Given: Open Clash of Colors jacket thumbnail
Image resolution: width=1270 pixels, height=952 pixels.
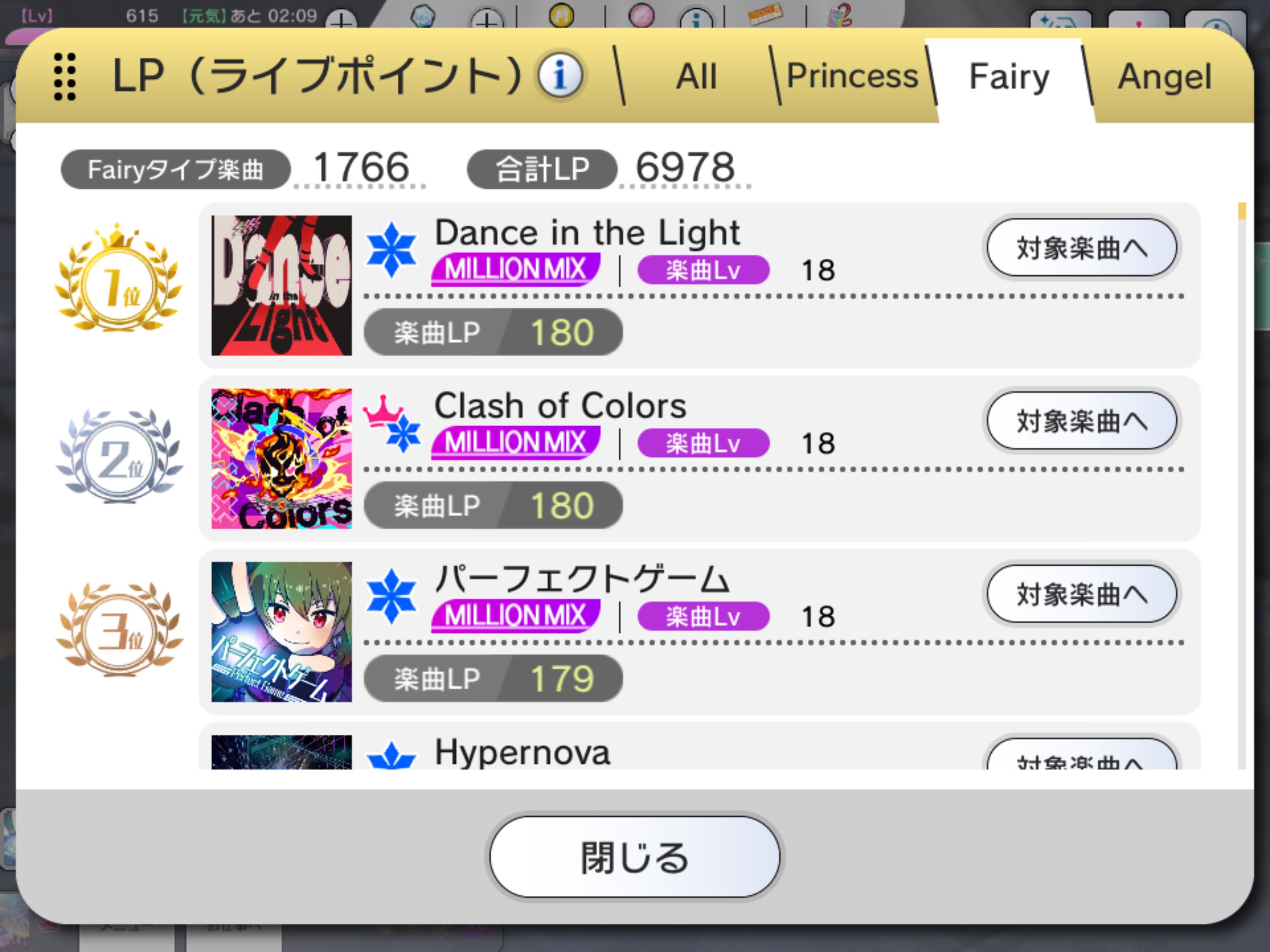Looking at the screenshot, I should tap(282, 458).
